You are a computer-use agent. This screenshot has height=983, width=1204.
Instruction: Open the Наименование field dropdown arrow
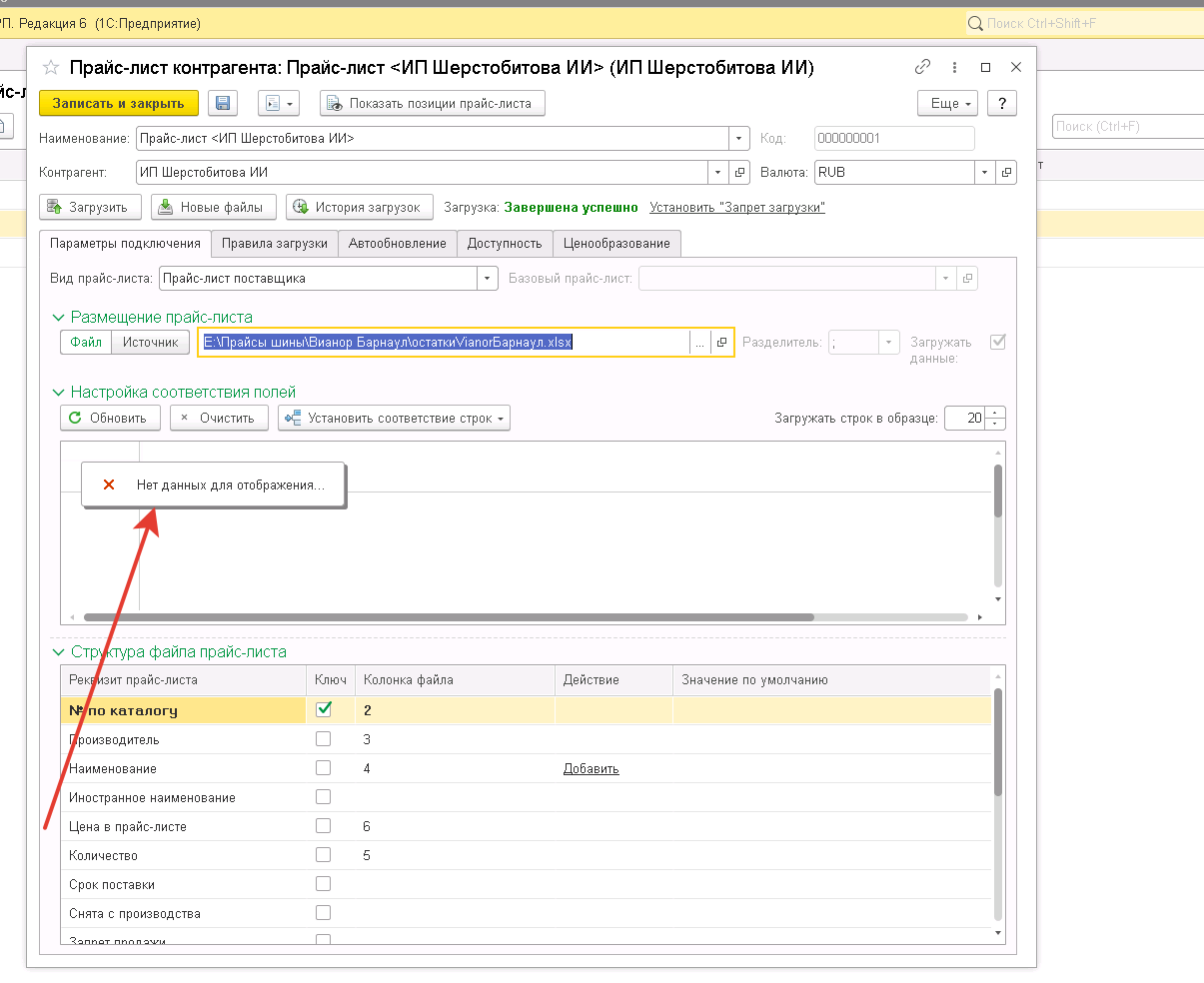pos(740,139)
